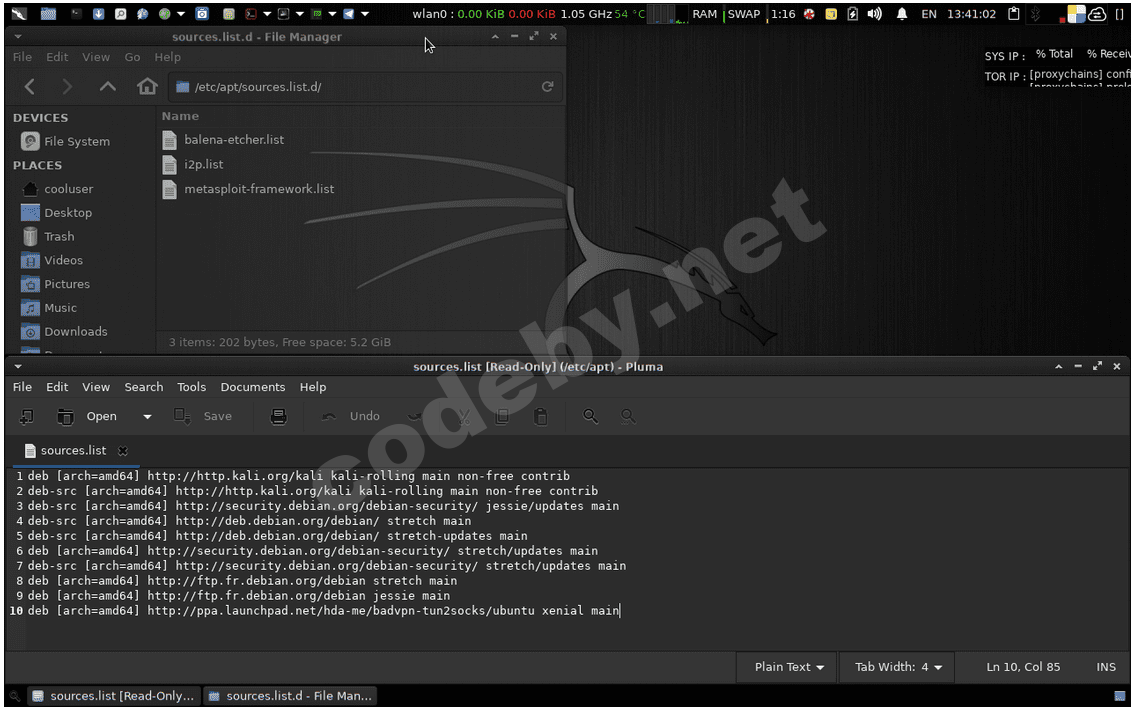1132x708 pixels.
Task: Open Pluma View menu
Action: coord(96,387)
